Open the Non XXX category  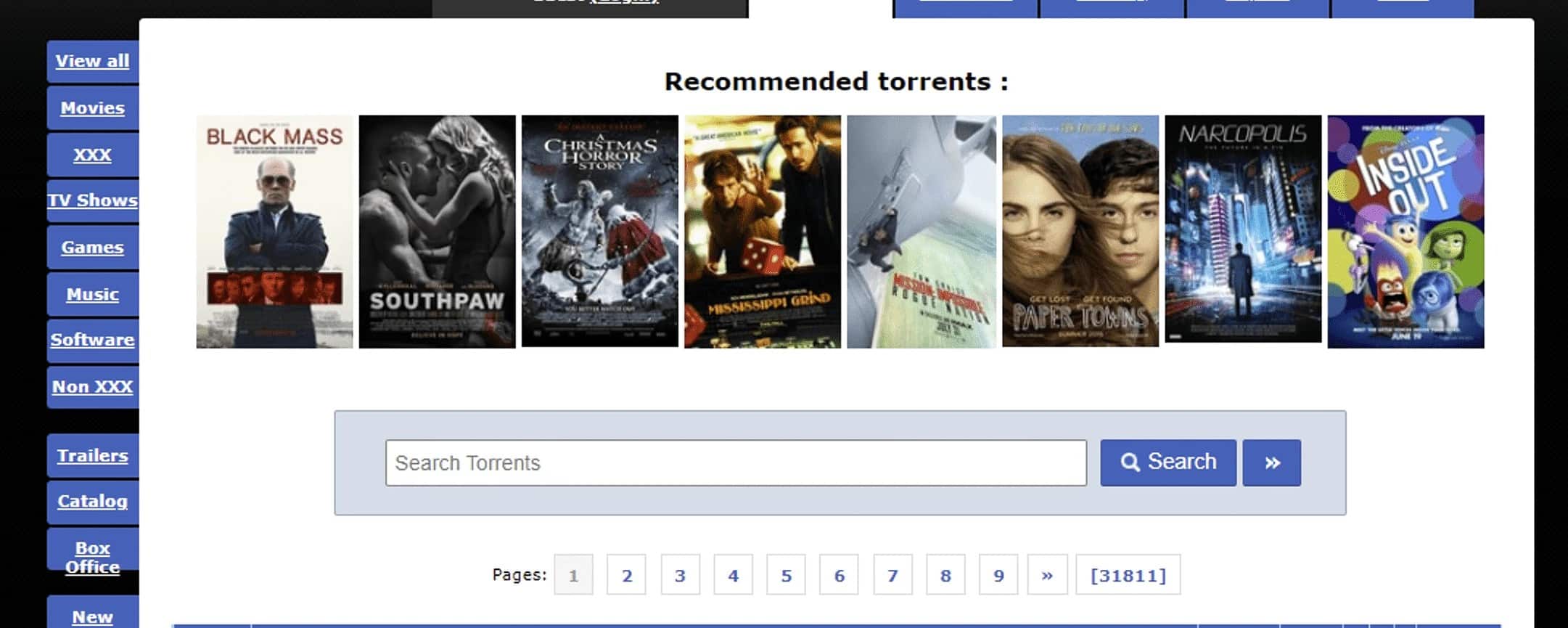pos(93,387)
